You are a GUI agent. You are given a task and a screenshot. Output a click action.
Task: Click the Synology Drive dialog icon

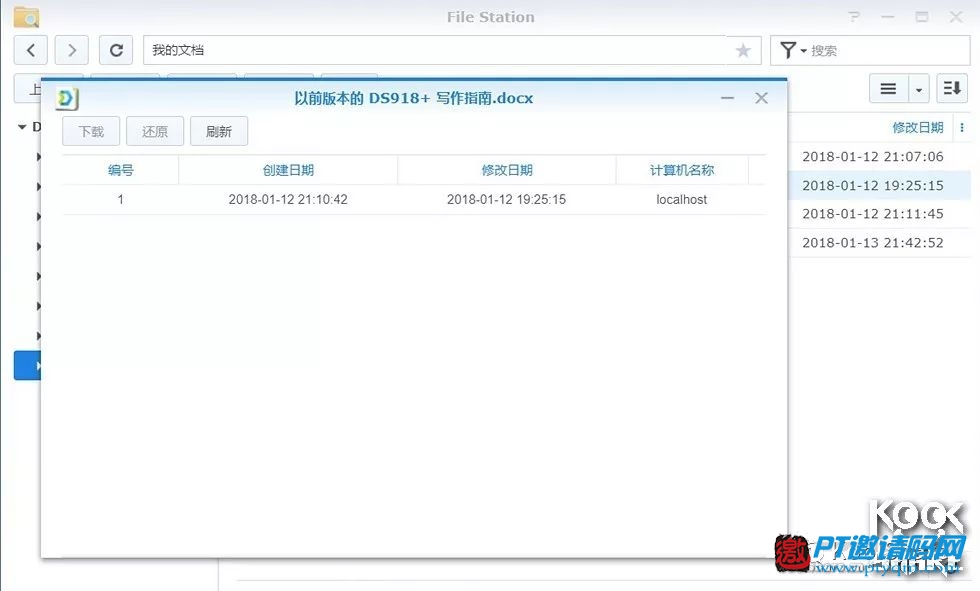click(67, 98)
